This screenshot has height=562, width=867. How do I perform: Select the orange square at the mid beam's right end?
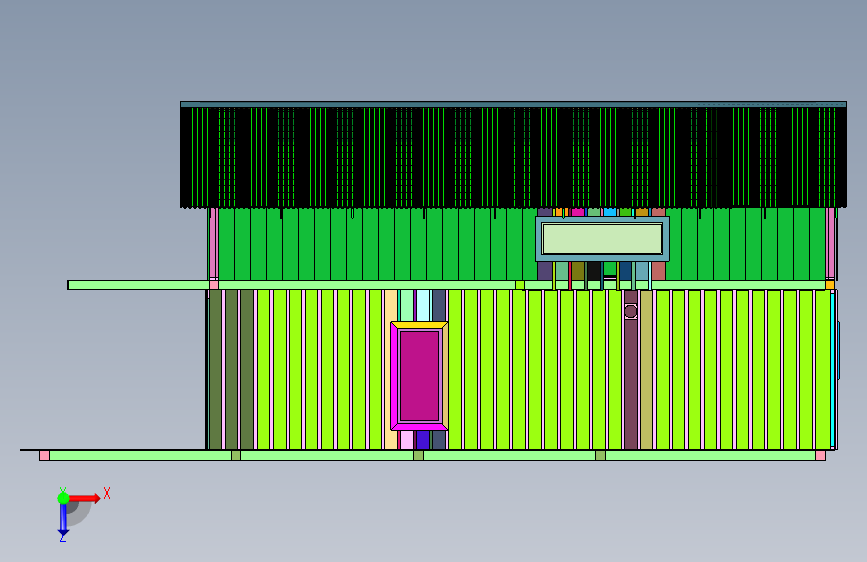830,285
